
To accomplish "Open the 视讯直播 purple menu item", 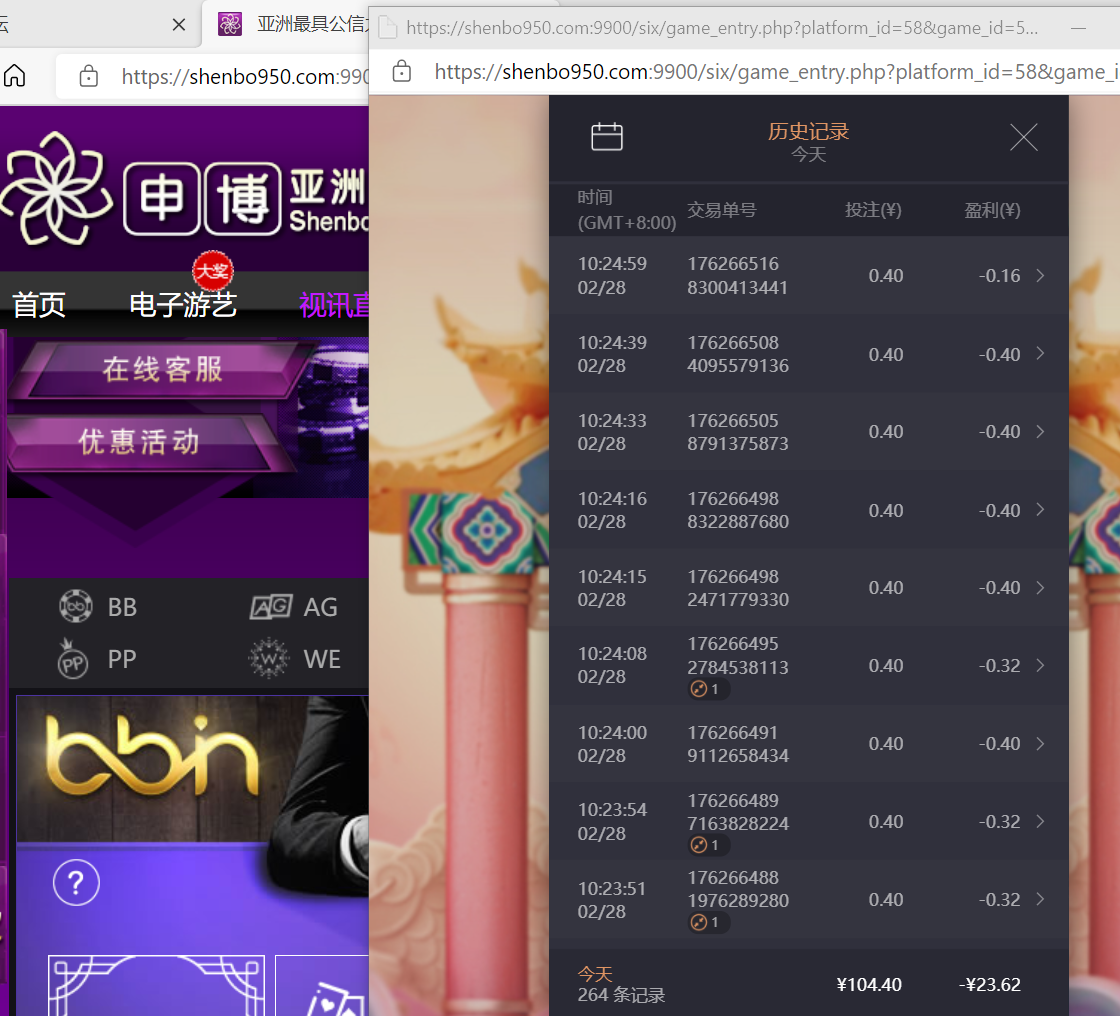I will tap(334, 305).
